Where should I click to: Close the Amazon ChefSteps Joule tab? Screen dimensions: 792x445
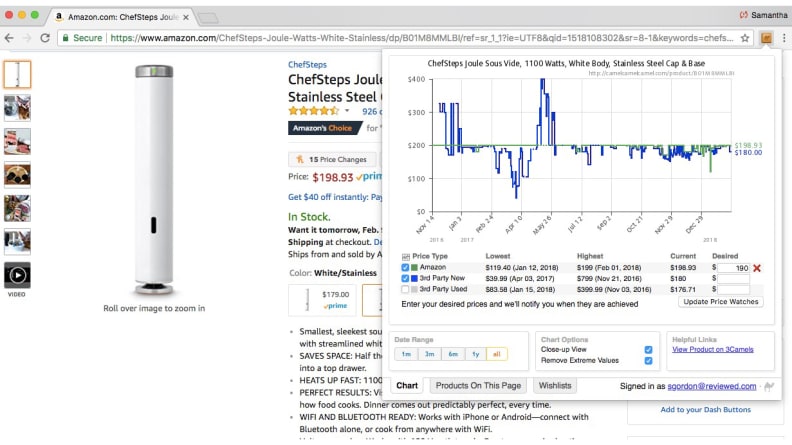pyautogui.click(x=186, y=17)
